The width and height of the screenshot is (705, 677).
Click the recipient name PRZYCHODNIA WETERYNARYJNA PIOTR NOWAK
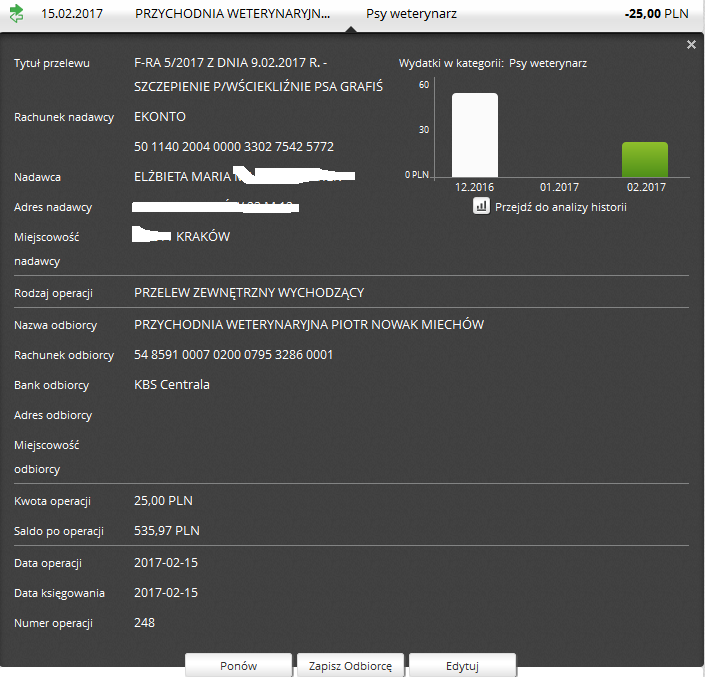click(309, 325)
